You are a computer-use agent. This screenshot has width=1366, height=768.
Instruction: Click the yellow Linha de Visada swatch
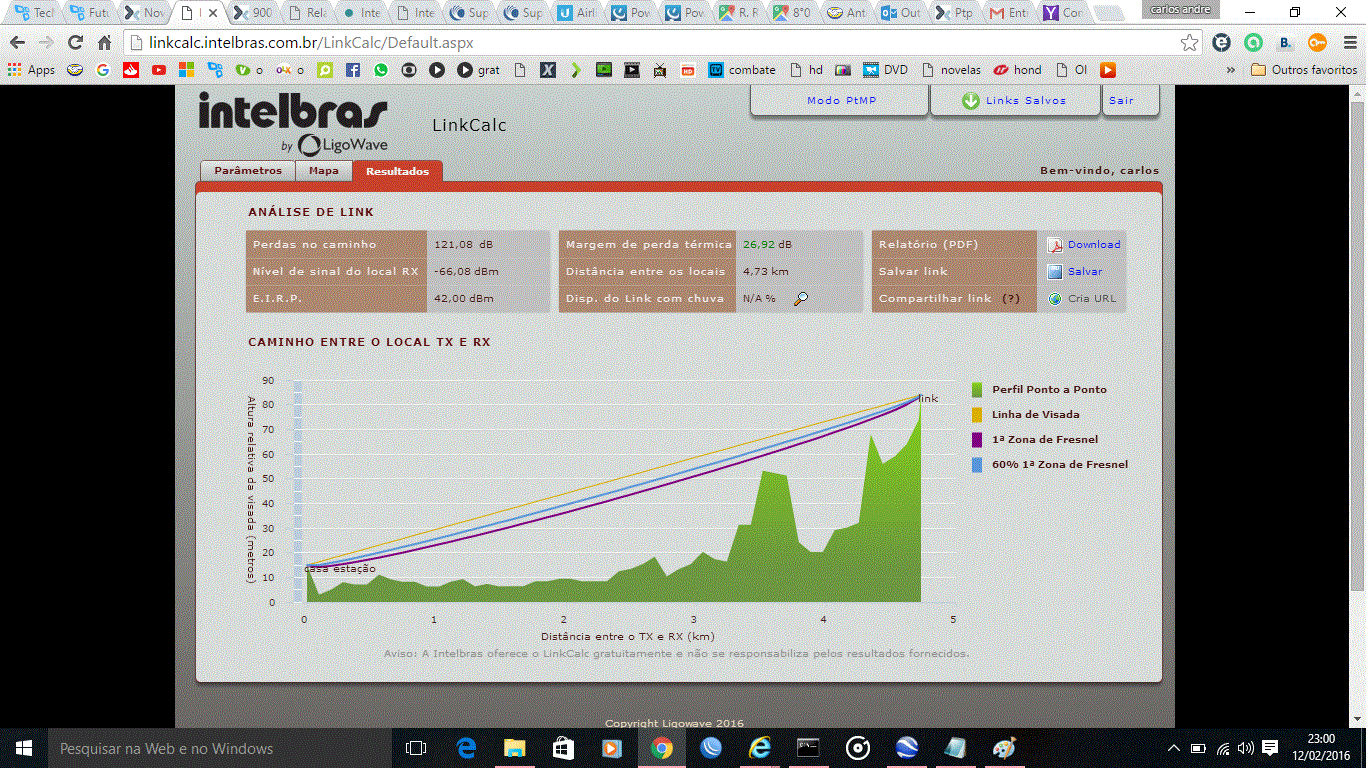coord(977,414)
